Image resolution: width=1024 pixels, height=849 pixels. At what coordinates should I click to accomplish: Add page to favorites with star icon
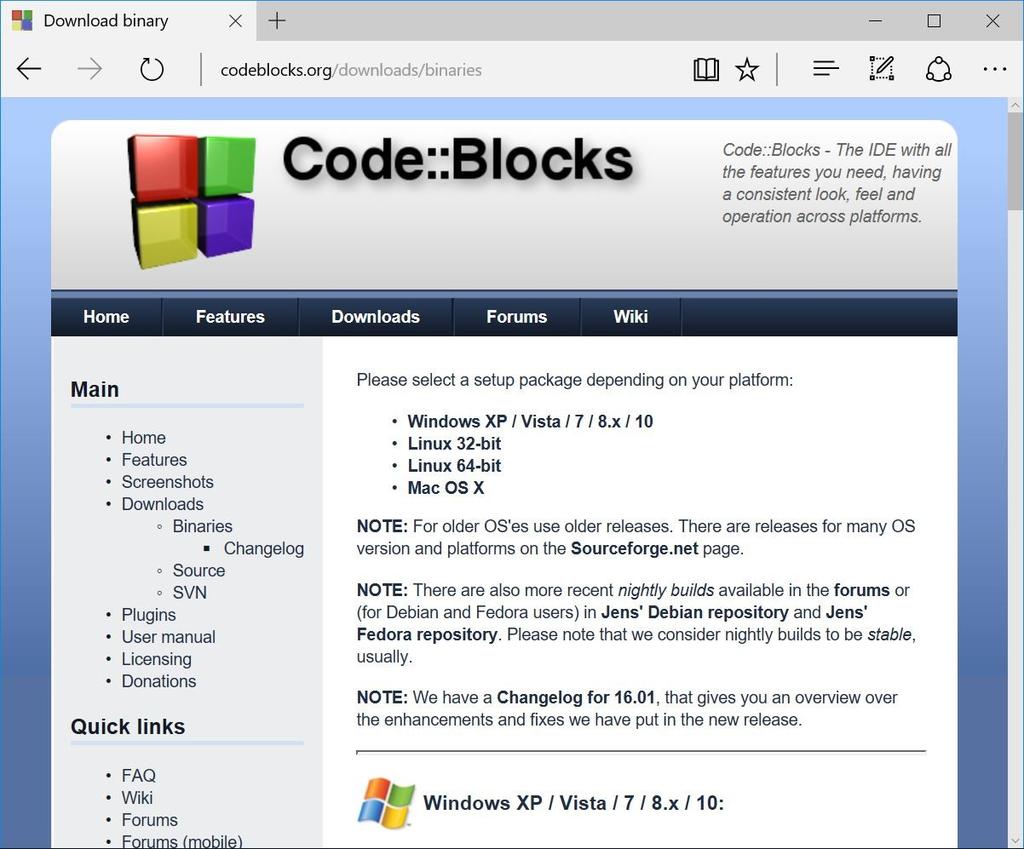[x=747, y=69]
